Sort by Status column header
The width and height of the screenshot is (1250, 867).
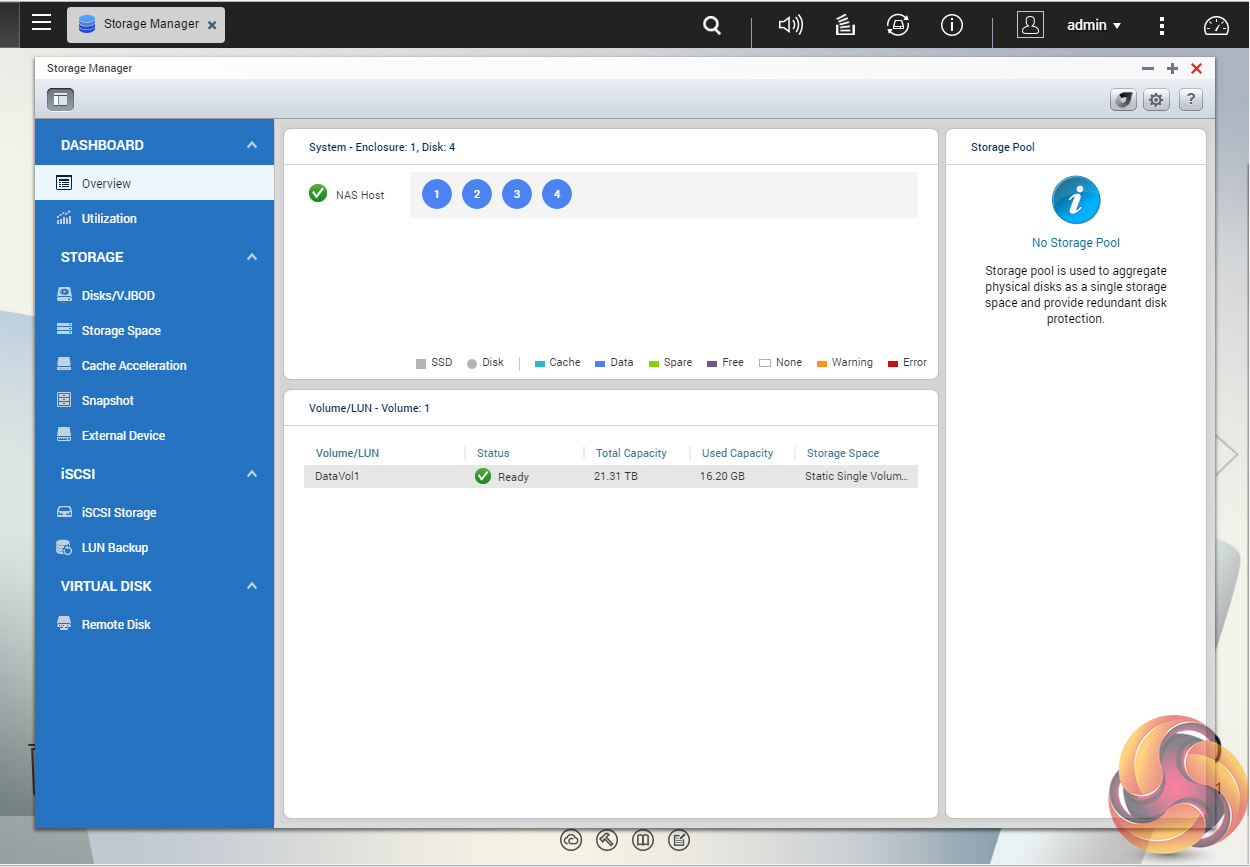493,453
